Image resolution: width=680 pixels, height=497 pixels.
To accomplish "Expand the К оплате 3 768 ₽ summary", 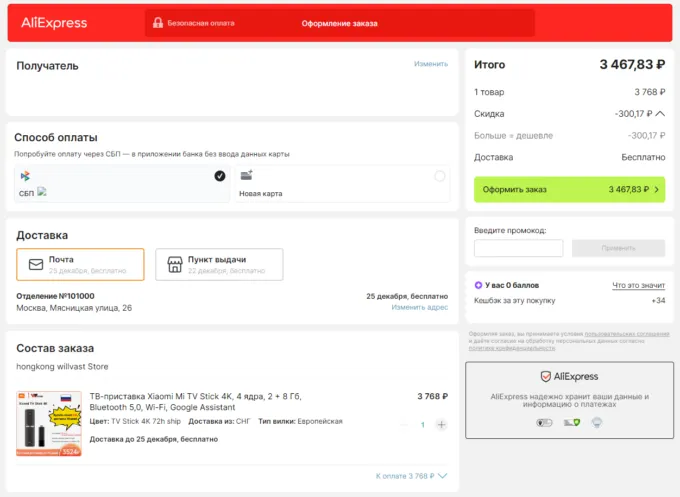I will [442, 476].
